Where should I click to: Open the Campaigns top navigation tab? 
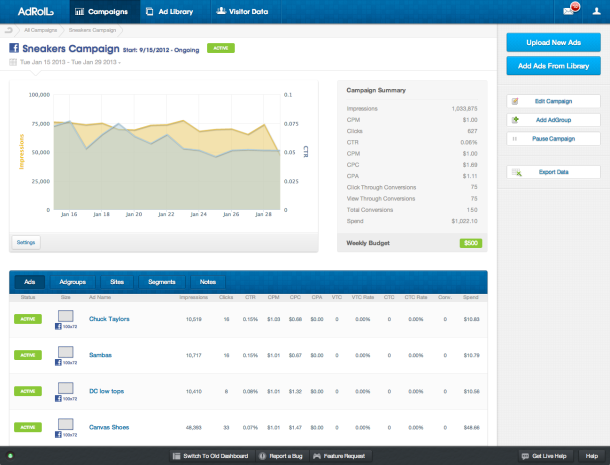[105, 12]
